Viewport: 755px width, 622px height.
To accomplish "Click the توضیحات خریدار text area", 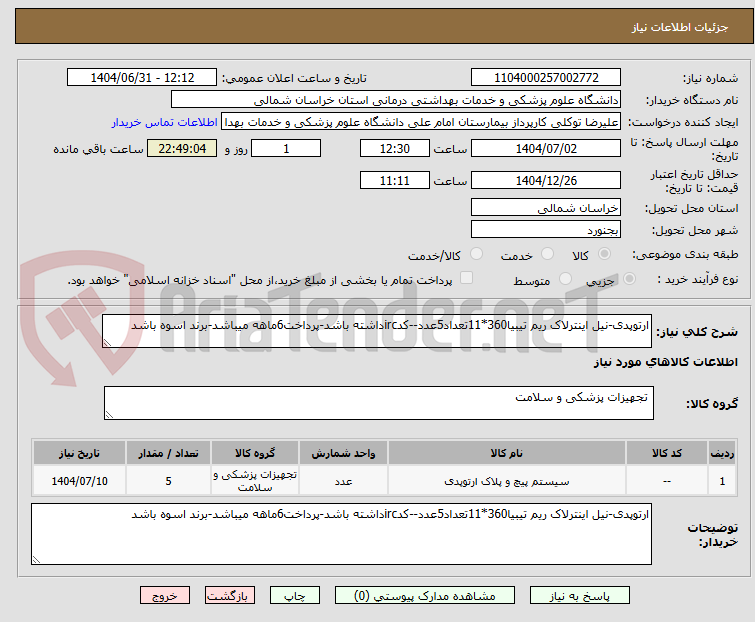I will click(x=341, y=534).
